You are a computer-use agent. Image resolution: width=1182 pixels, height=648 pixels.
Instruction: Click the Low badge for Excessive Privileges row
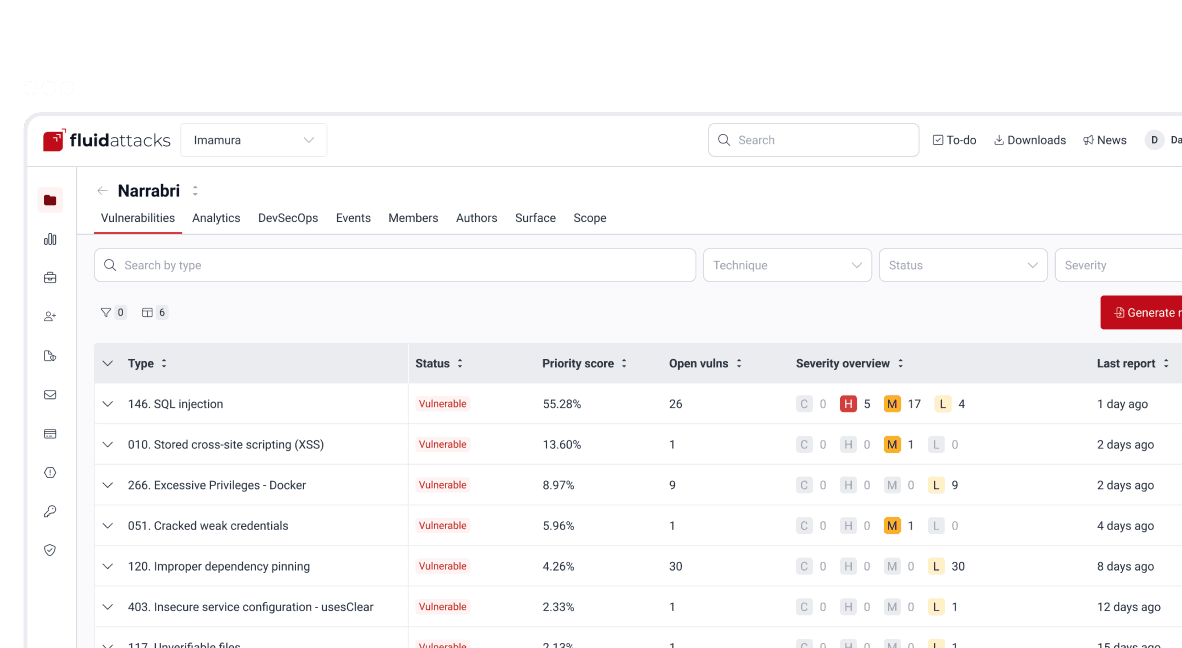click(x=936, y=485)
